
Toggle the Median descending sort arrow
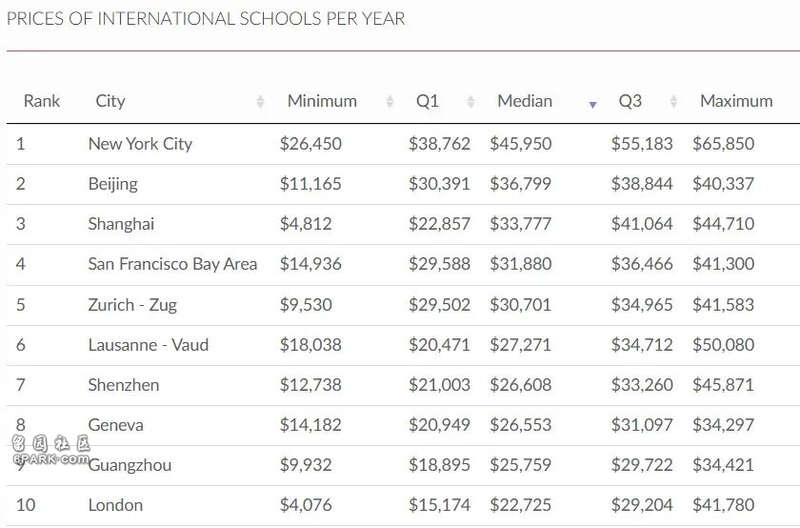[592, 105]
